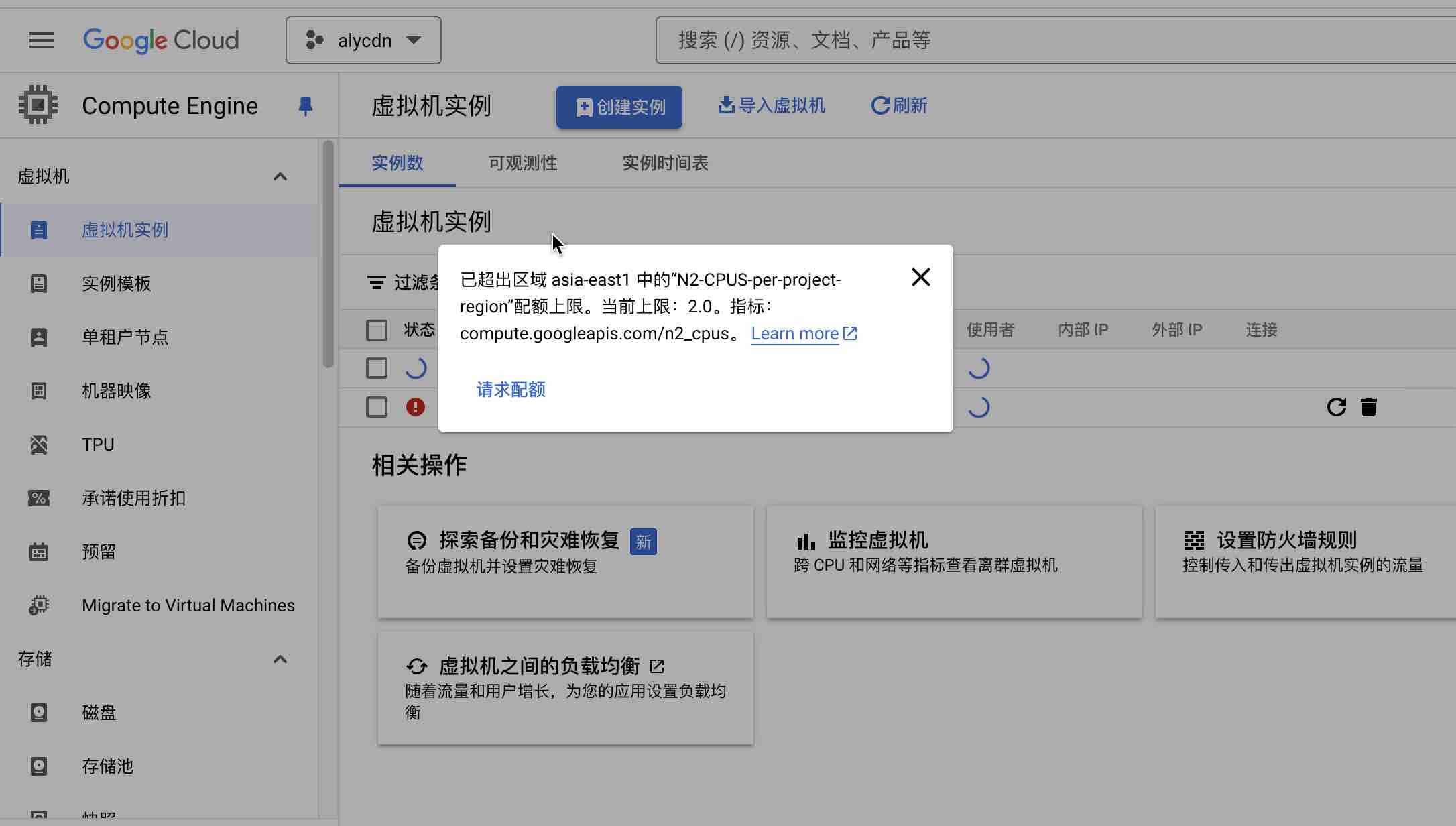
Task: Click the bar chart icon on 监控虚拟机
Action: (x=806, y=540)
